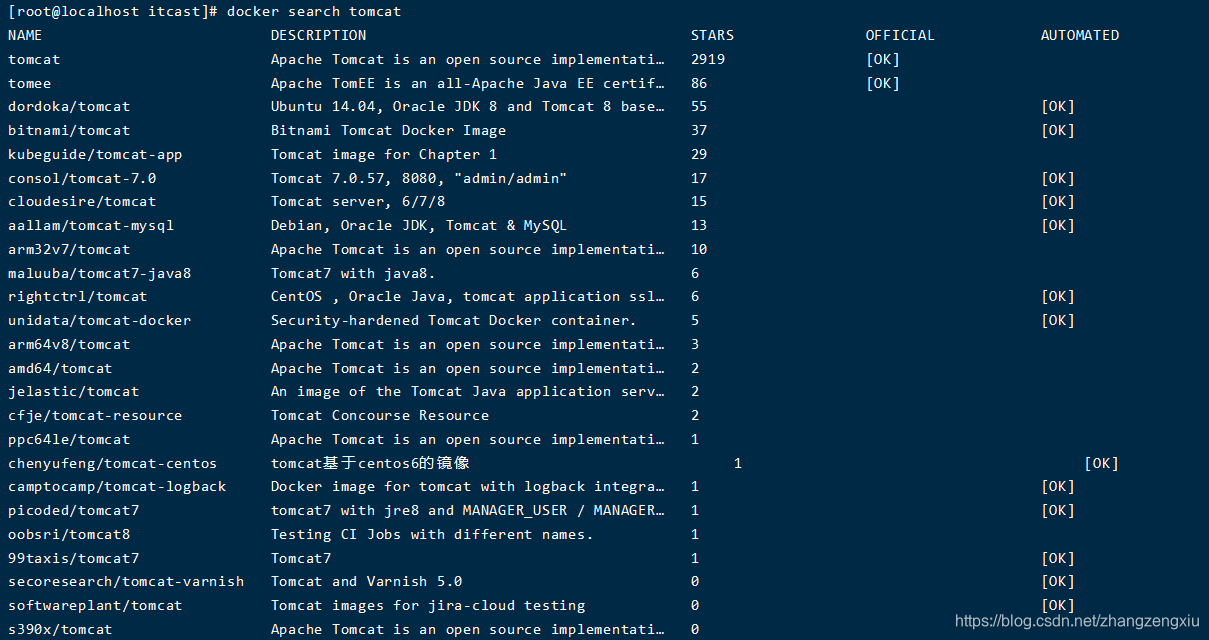
Task: Click the official [OK] for tomee
Action: [x=883, y=83]
